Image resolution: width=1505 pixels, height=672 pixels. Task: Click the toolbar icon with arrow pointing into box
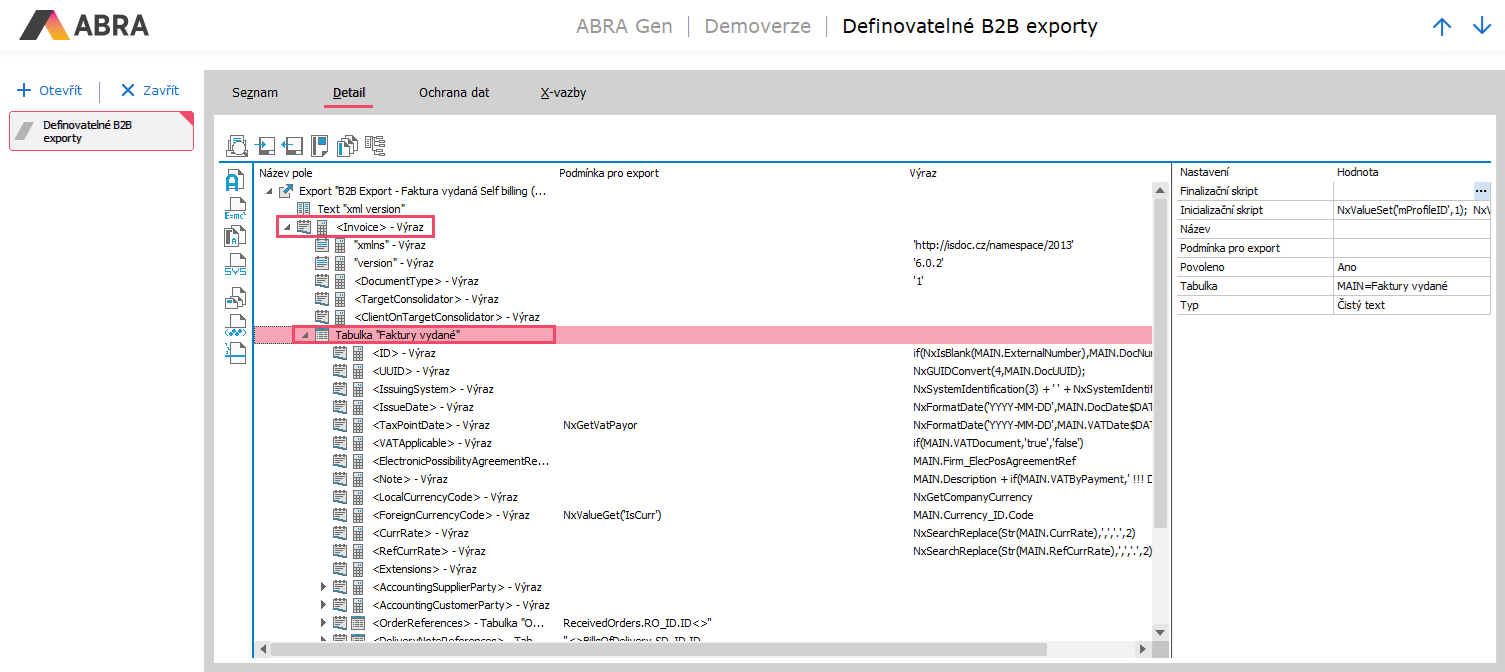pyautogui.click(x=265, y=146)
